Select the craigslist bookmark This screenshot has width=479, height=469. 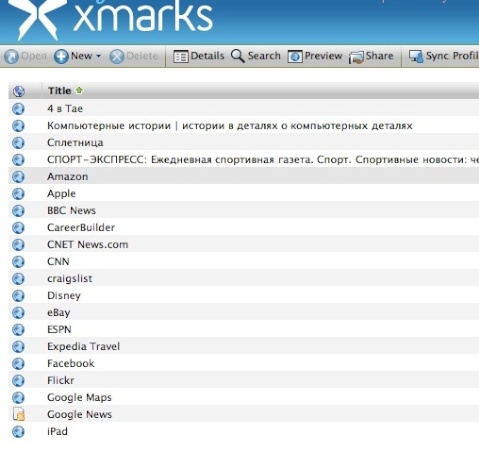click(x=244, y=279)
